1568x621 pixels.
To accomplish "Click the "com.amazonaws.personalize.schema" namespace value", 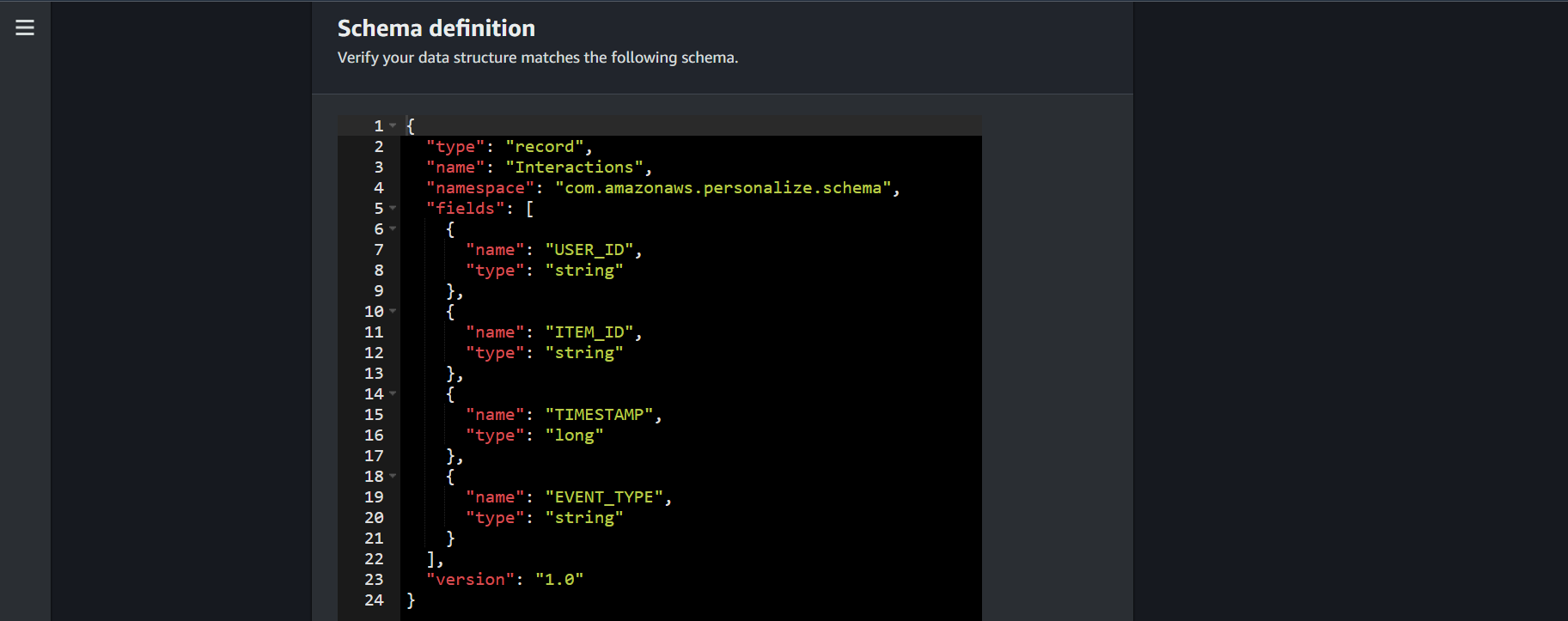I will click(x=723, y=188).
